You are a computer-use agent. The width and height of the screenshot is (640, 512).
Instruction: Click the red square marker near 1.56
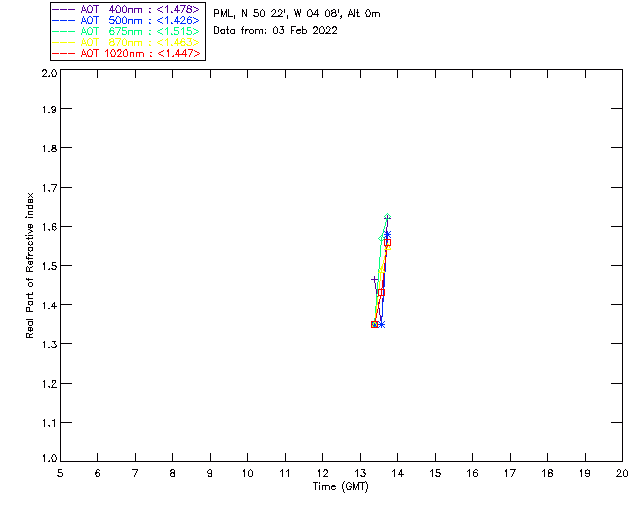pyautogui.click(x=387, y=243)
